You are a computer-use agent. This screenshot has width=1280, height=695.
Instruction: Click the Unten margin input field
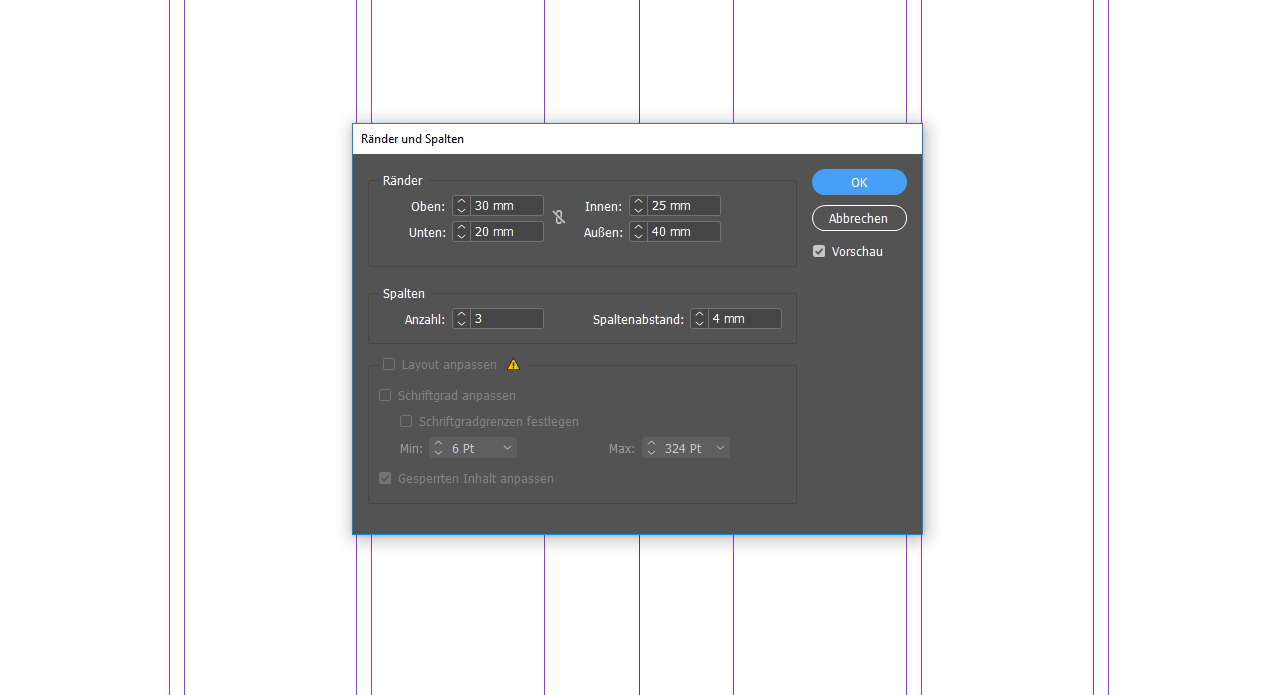click(507, 232)
